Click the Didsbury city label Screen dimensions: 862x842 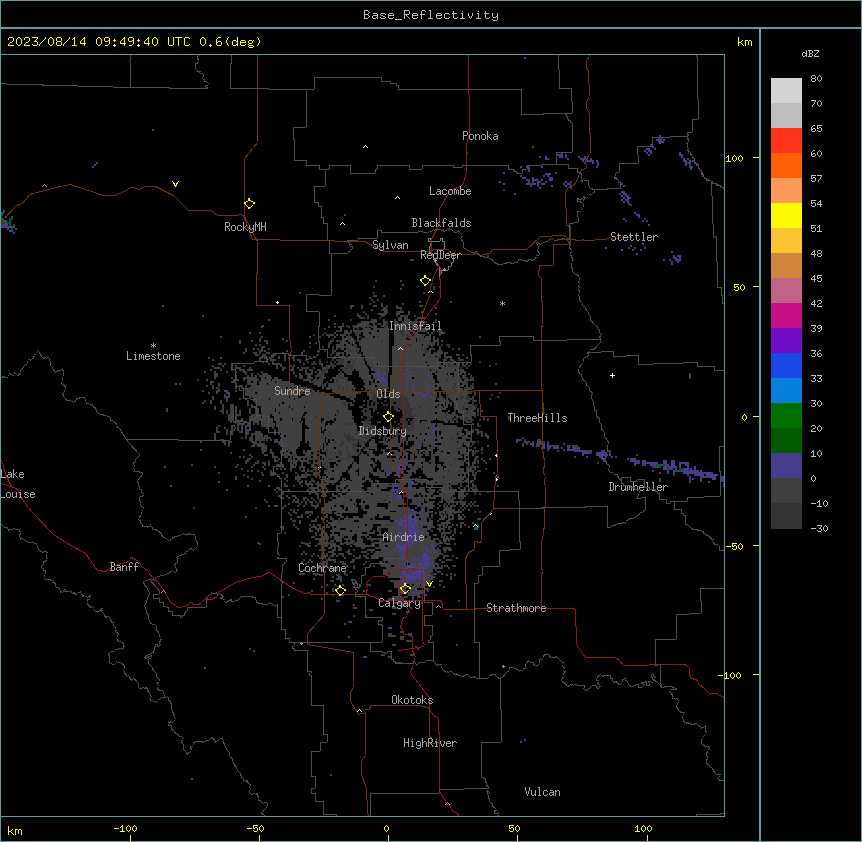383,431
